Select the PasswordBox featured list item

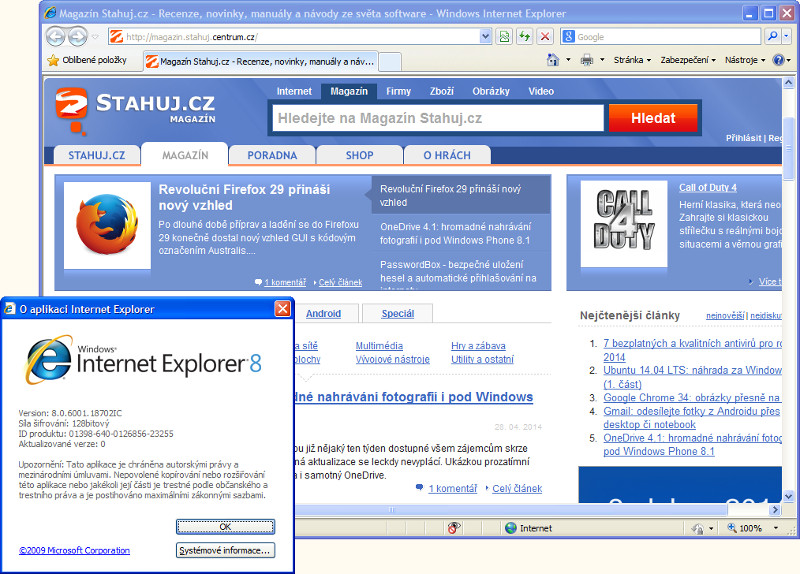coord(458,271)
